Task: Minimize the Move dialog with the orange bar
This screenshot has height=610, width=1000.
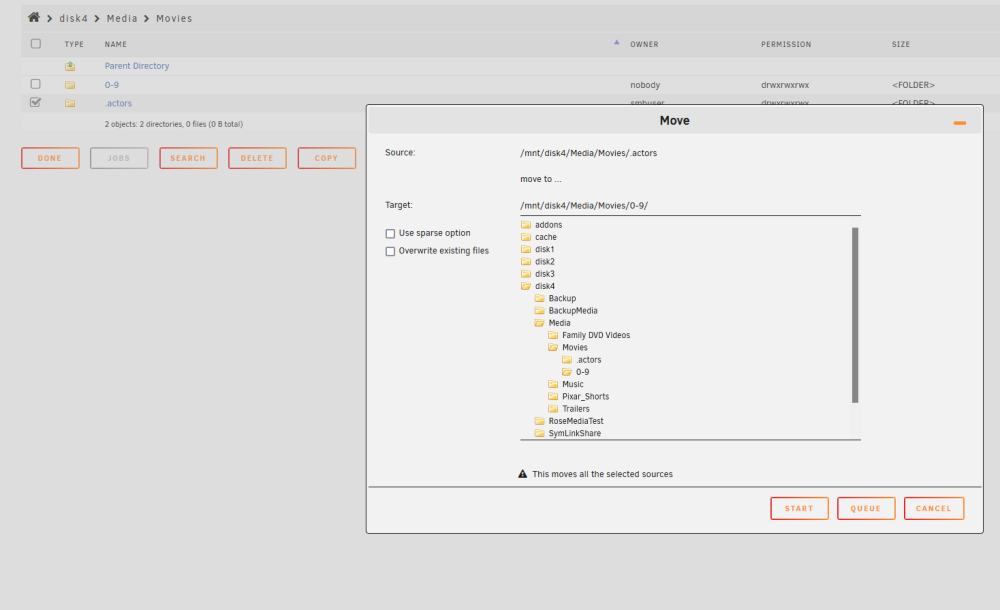Action: click(959, 123)
